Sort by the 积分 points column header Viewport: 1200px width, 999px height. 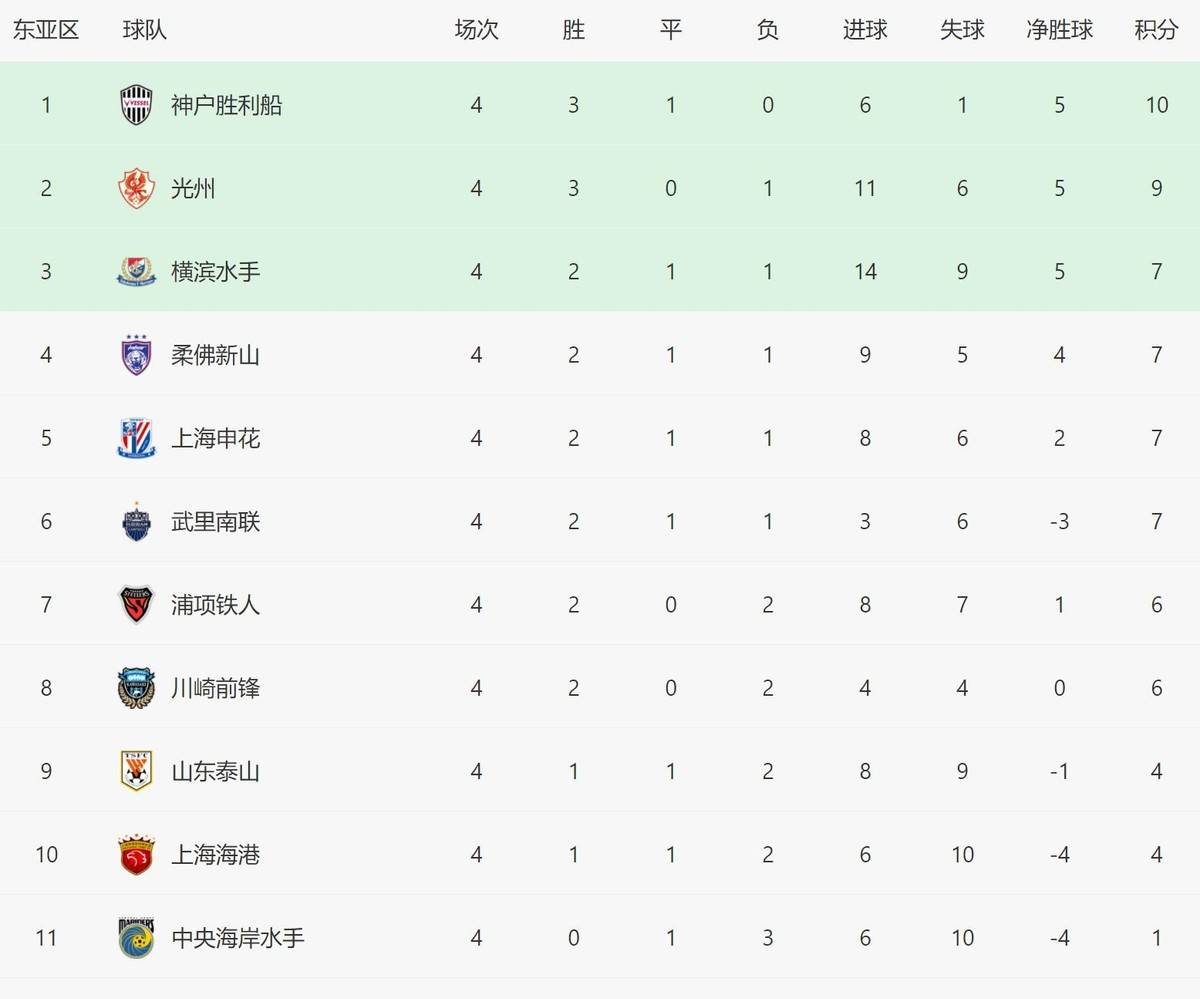click(x=1156, y=30)
